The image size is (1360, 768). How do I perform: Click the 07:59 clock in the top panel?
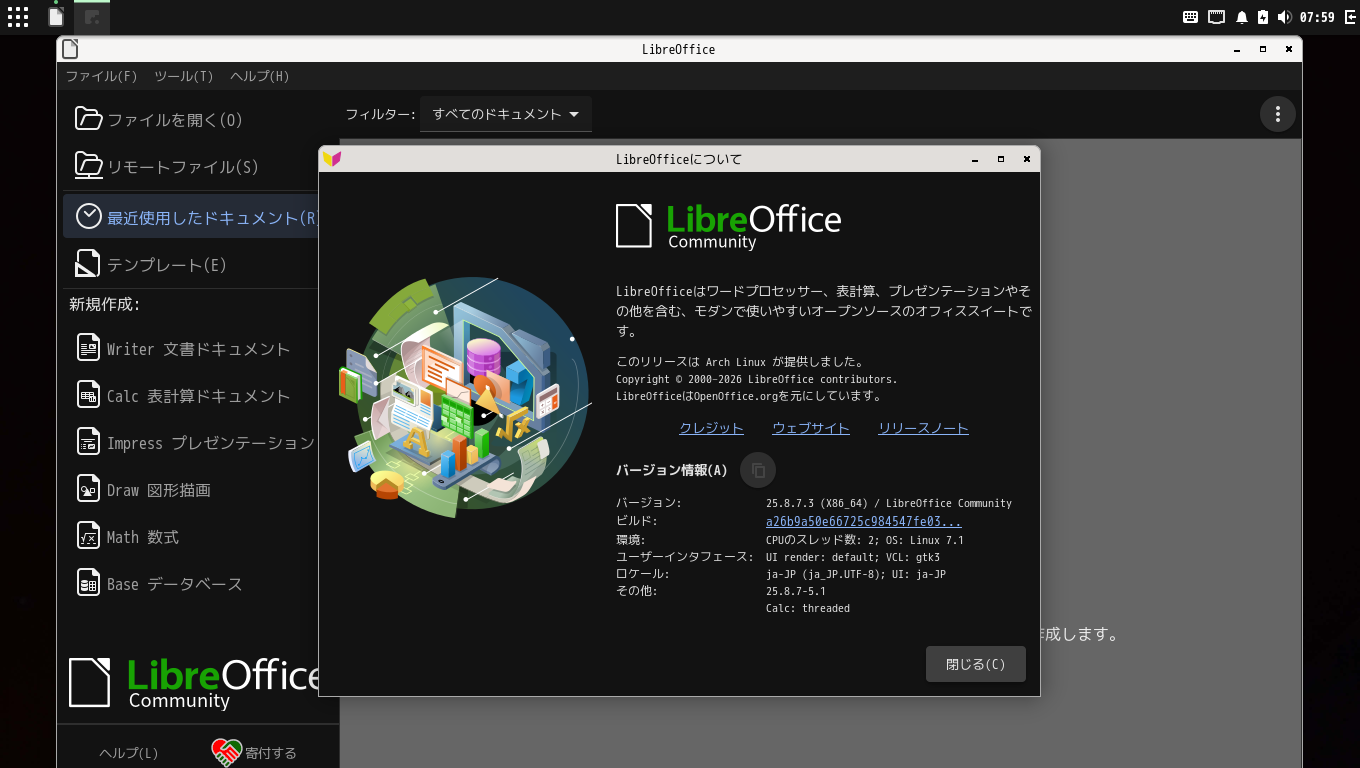coord(1317,17)
